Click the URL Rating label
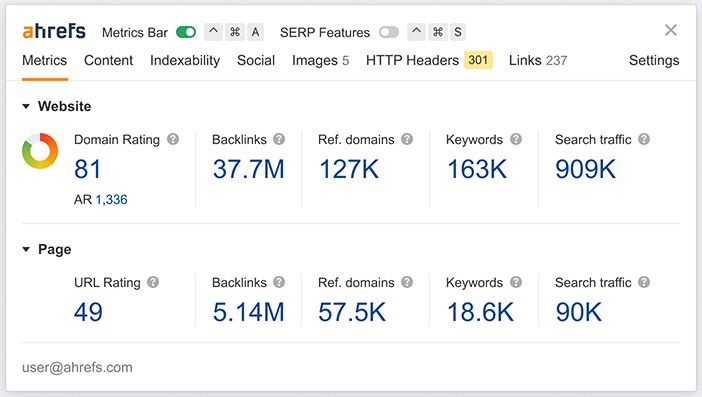 [x=107, y=283]
